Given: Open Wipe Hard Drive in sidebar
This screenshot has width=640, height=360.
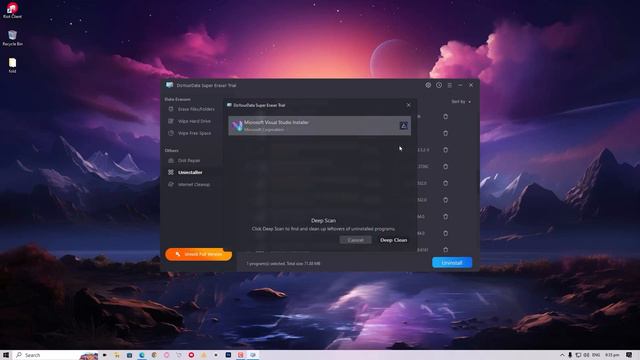Looking at the screenshot, I should coord(194,121).
